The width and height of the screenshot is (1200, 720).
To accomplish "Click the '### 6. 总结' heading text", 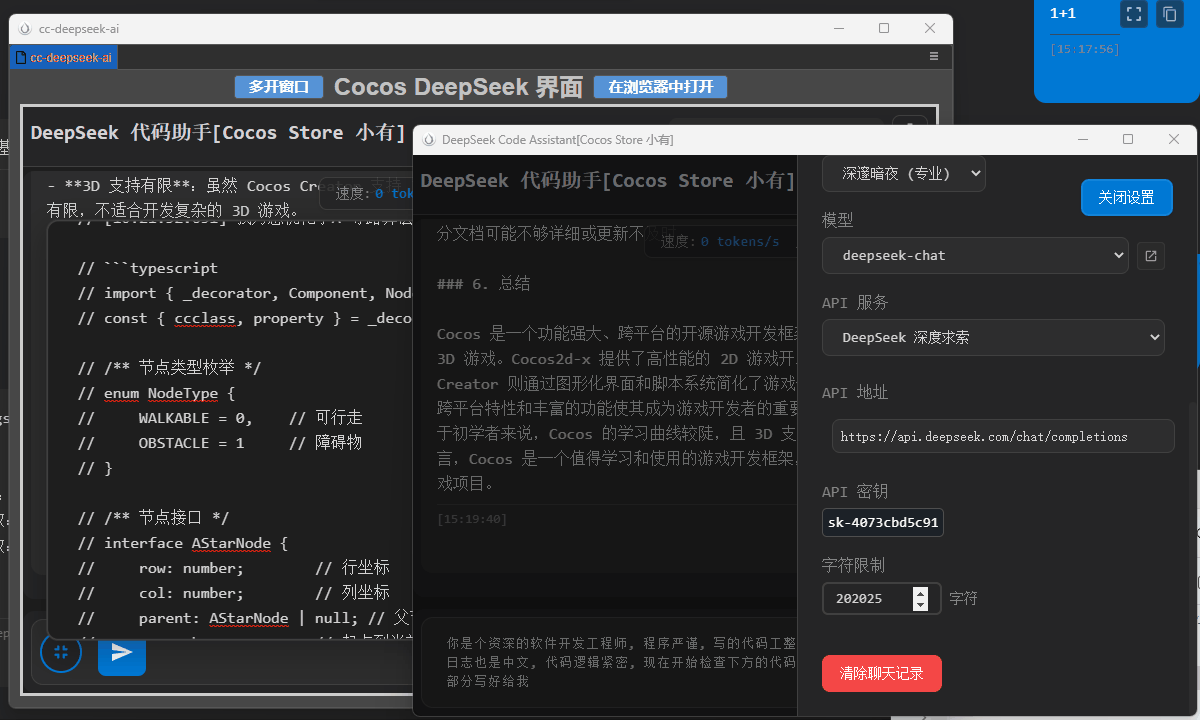I will 484,284.
